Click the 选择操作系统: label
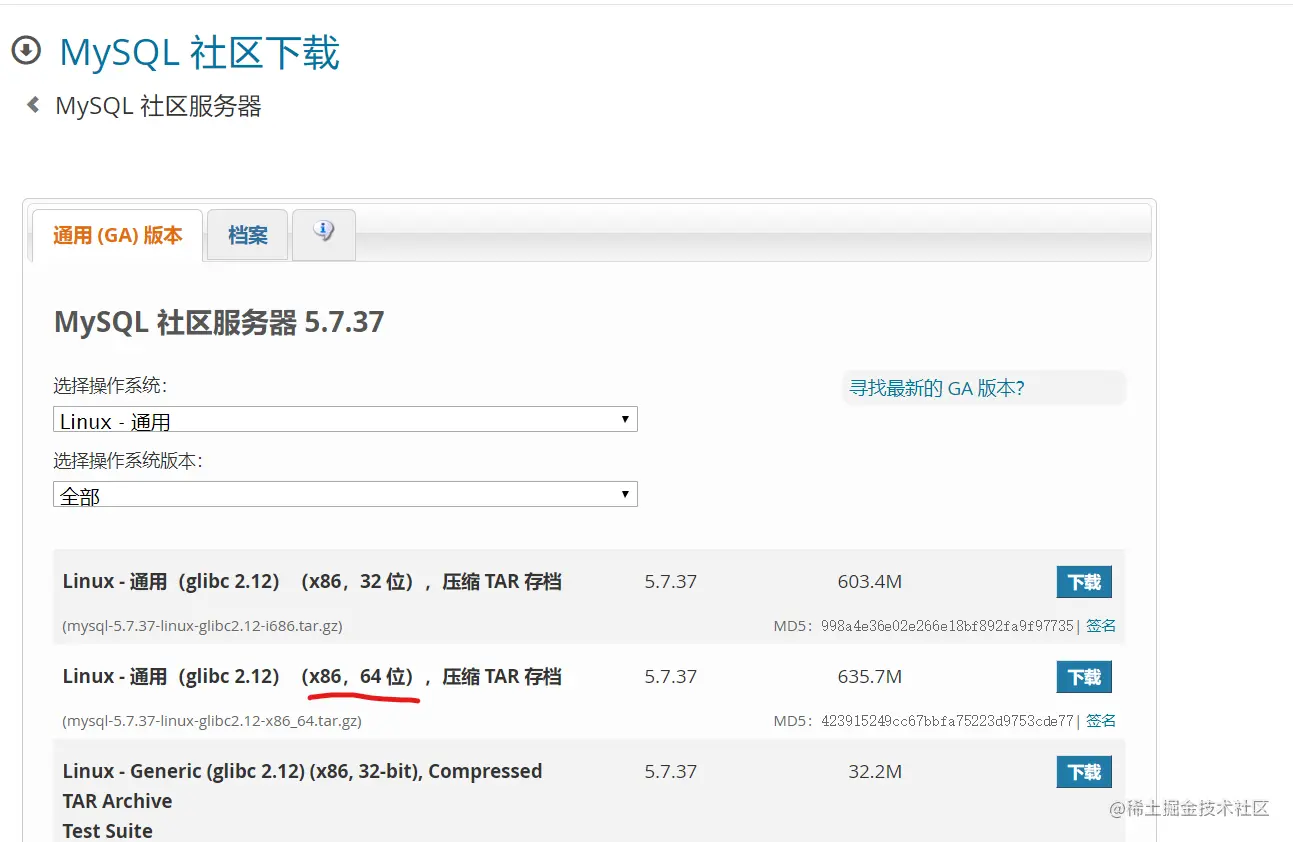1293x842 pixels. click(x=110, y=386)
